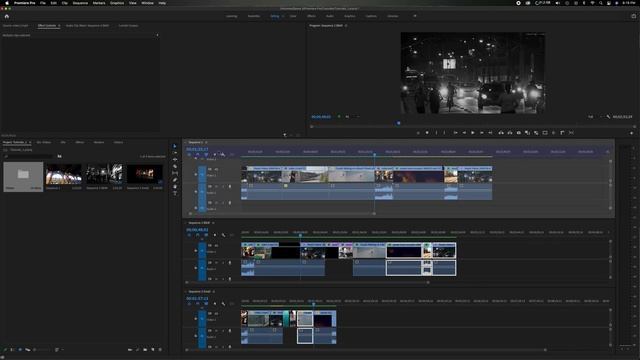Screen dimensions: 640x360
Task: Toggle nest-or-individual-clips insert in Sequence 1 timeline
Action: [189, 155]
